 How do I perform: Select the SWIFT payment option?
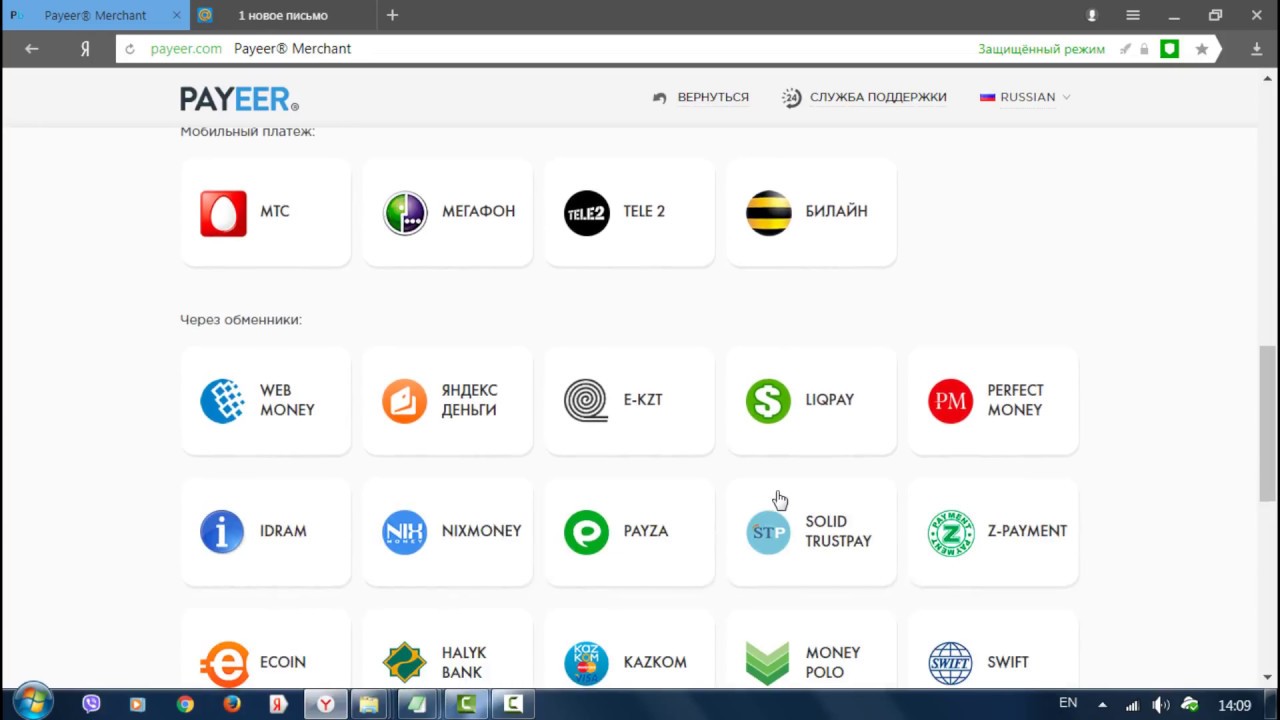tap(993, 649)
